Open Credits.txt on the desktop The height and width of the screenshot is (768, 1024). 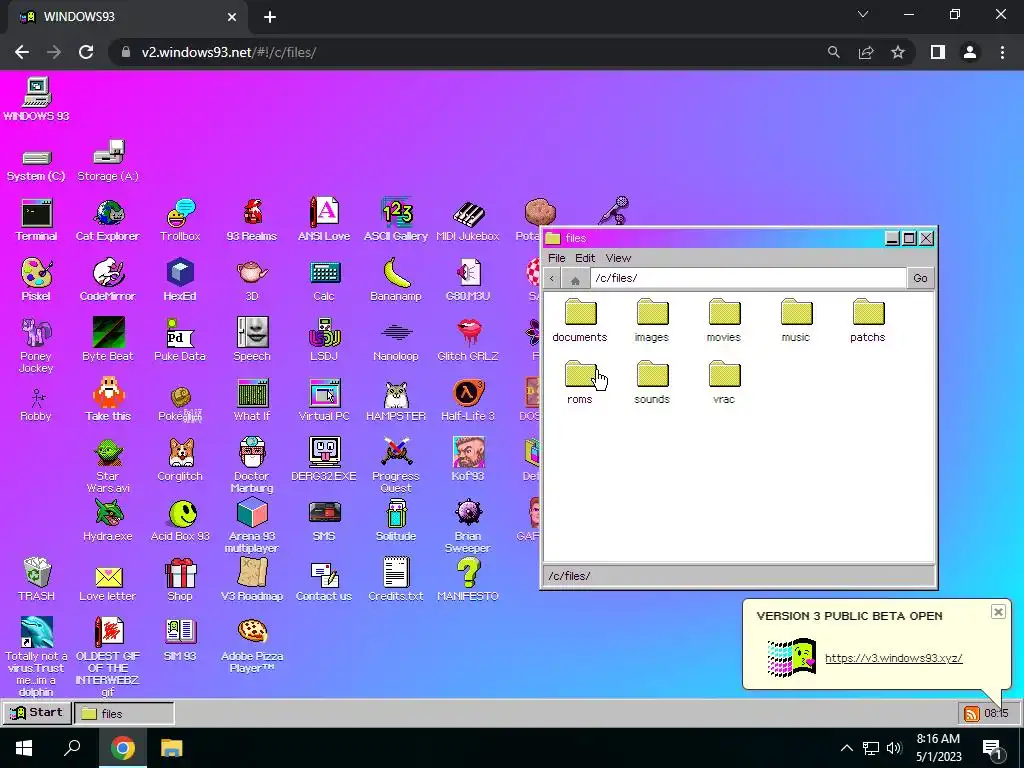[x=396, y=579]
